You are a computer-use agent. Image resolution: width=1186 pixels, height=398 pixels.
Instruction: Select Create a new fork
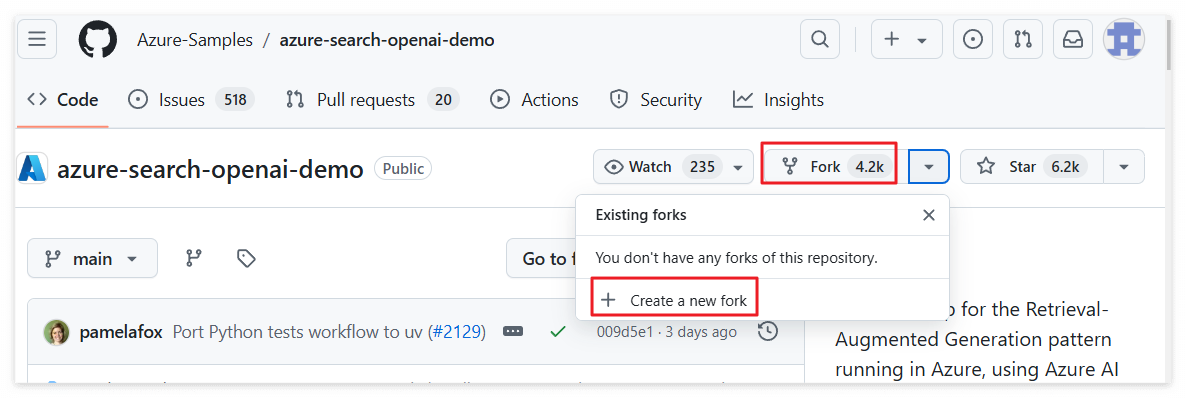click(x=675, y=300)
